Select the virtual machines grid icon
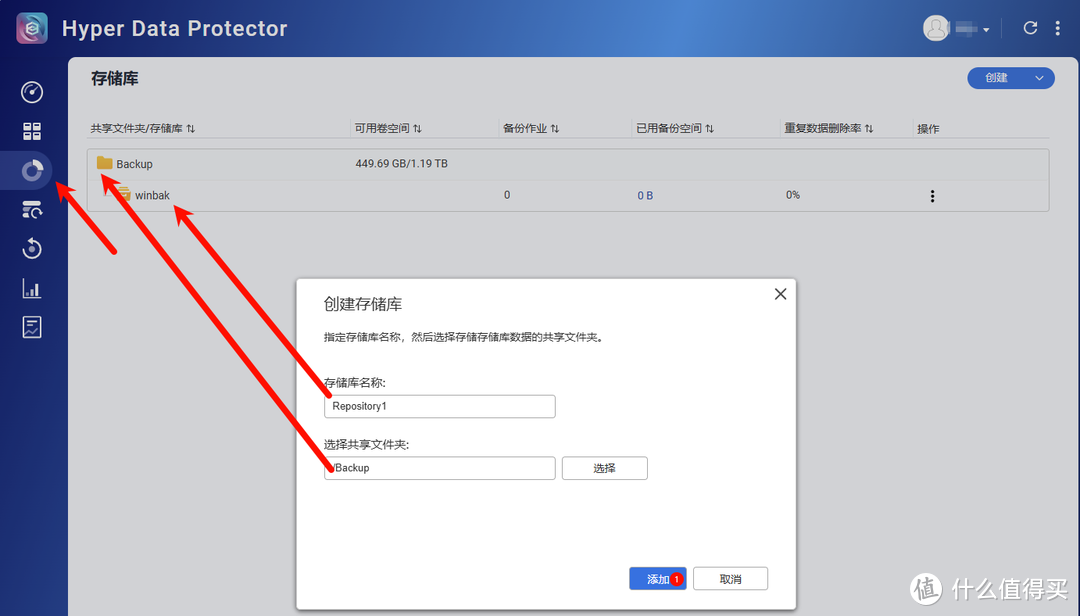1080x616 pixels. [x=31, y=131]
